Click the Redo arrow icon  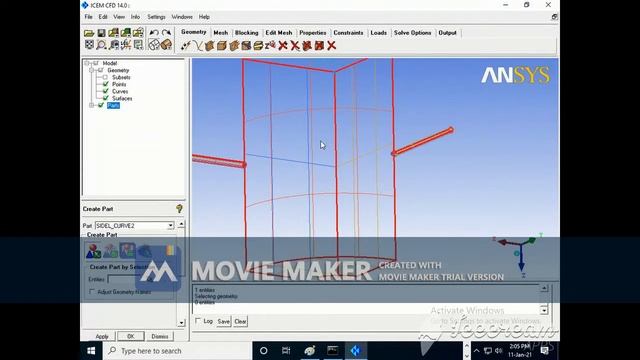click(x=166, y=33)
